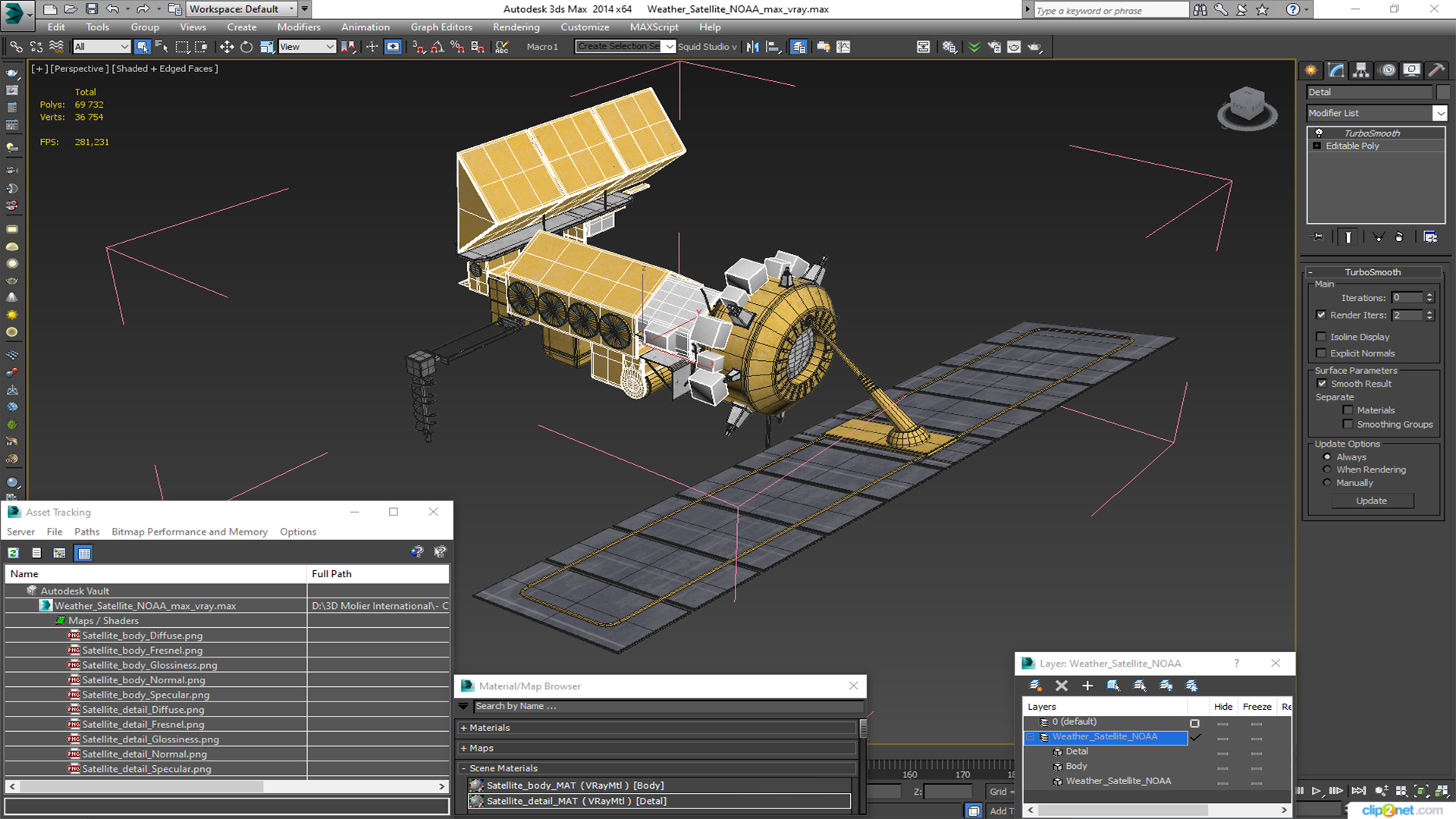The image size is (1456, 819).
Task: Toggle the Smooth Result checkbox
Action: pyautogui.click(x=1322, y=384)
